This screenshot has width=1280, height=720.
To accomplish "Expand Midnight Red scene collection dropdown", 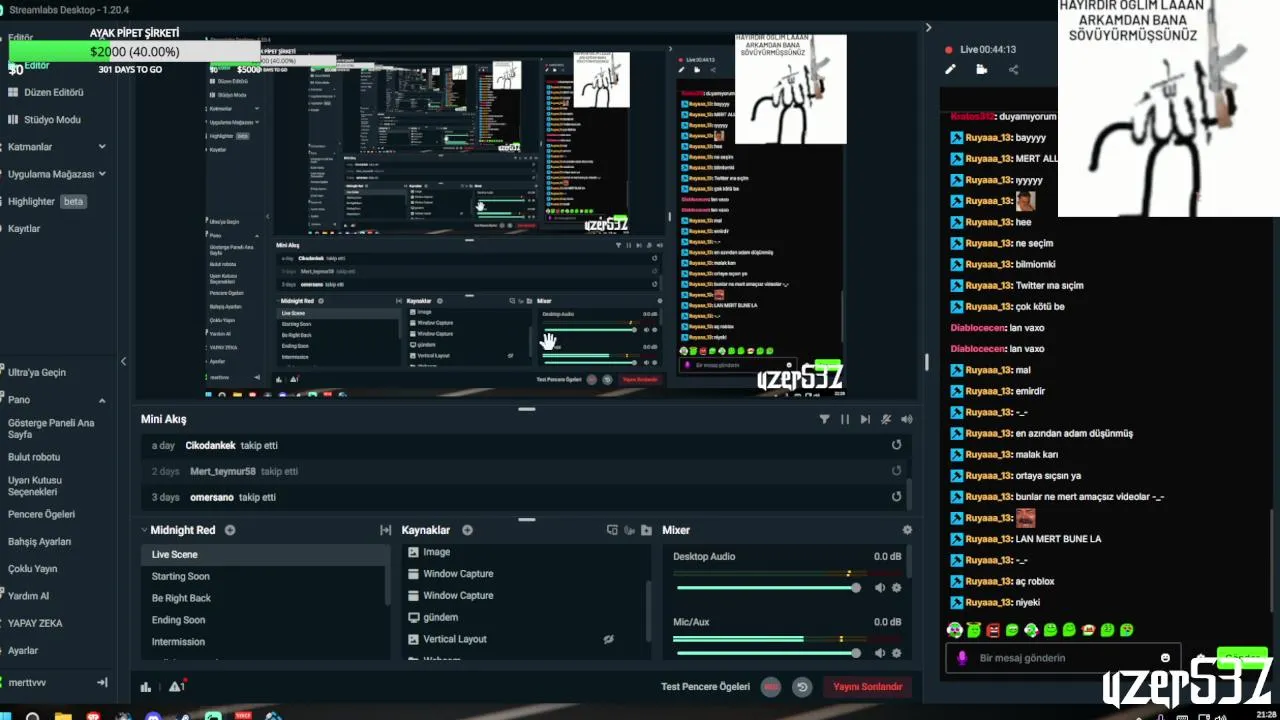I will point(144,530).
